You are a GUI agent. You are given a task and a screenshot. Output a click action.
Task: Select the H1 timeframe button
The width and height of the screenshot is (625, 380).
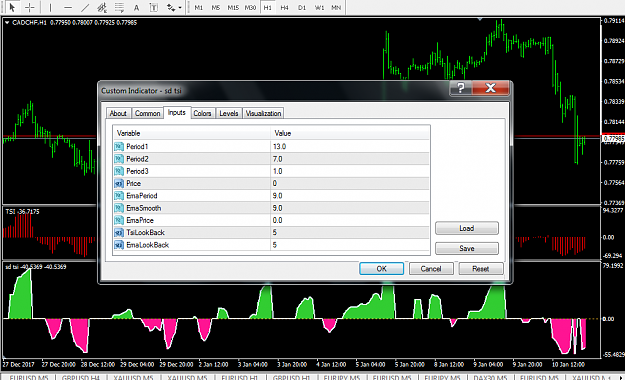coord(267,7)
